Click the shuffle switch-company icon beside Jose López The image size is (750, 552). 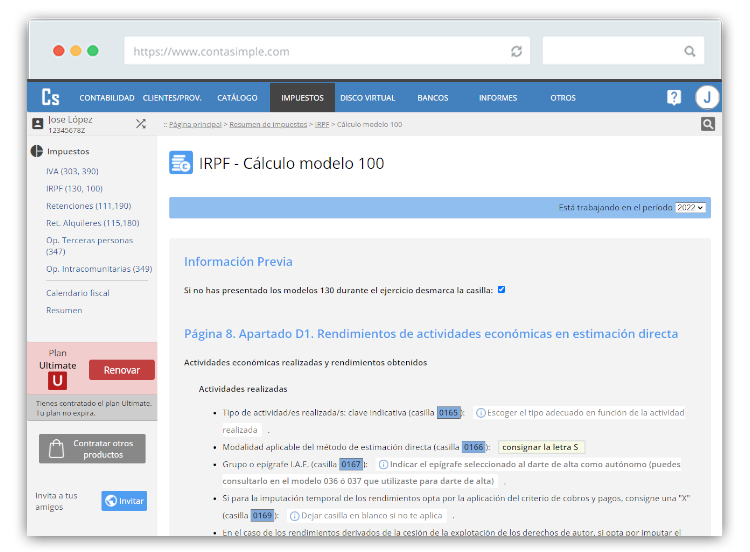141,124
